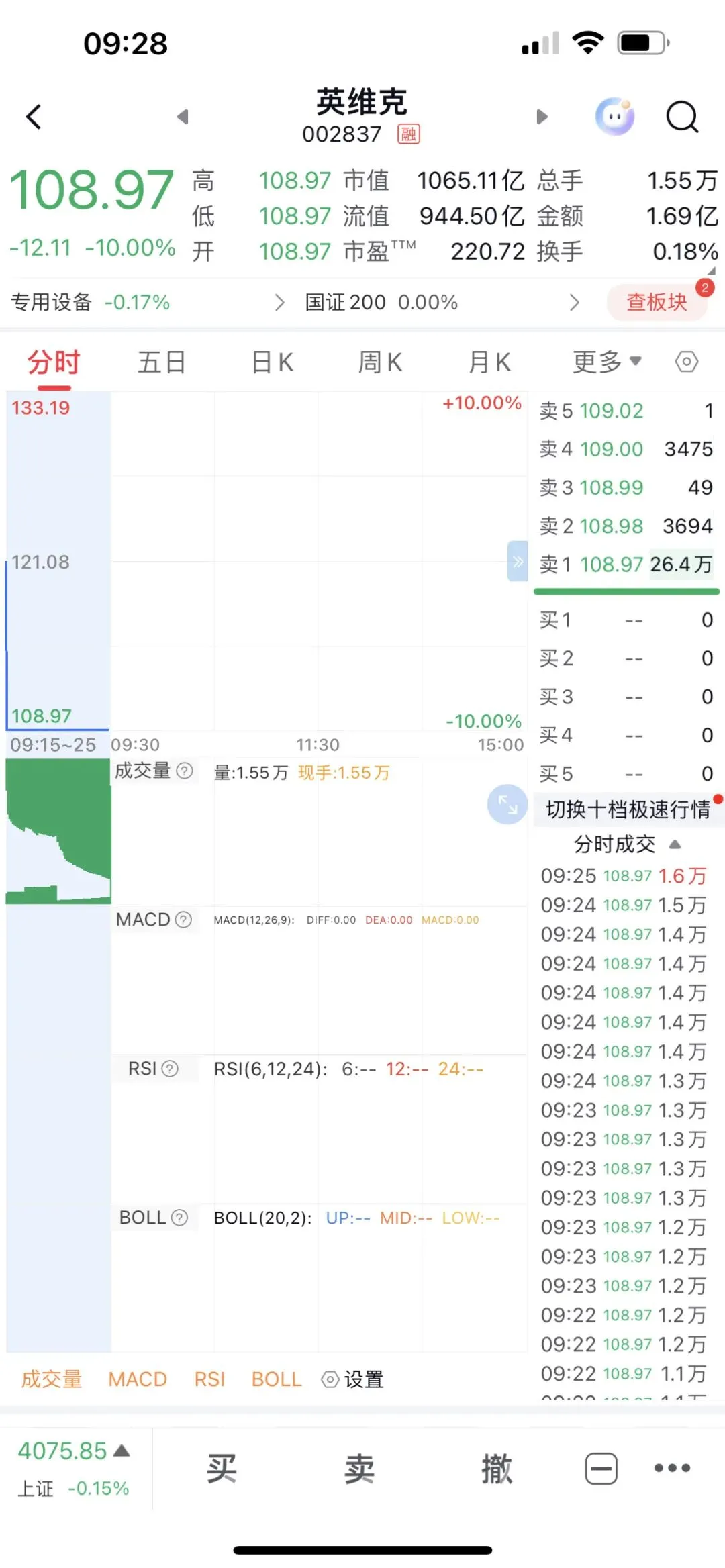Select 卖3 108.99 order row
725x1568 pixels.
(x=626, y=487)
